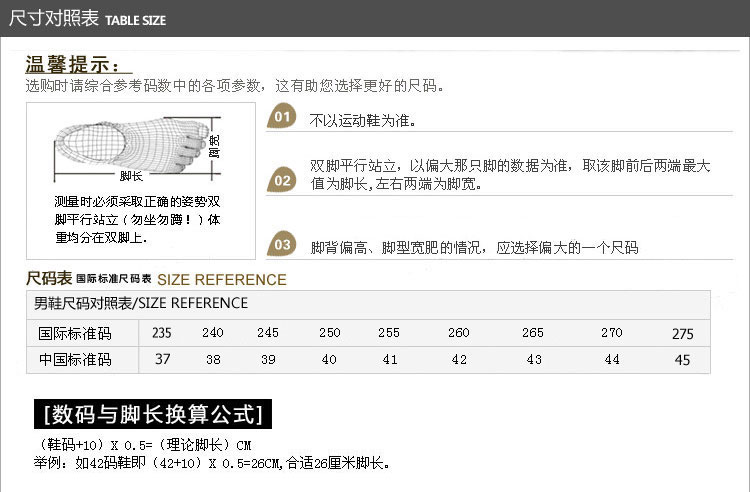
Task: Click the sentence 选购时请综合参考码数
Action: pos(235,86)
